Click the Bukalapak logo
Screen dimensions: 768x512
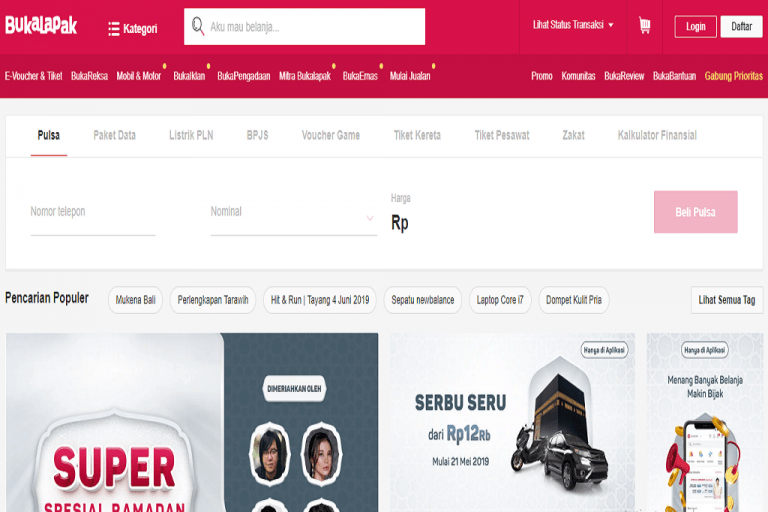pos(41,25)
